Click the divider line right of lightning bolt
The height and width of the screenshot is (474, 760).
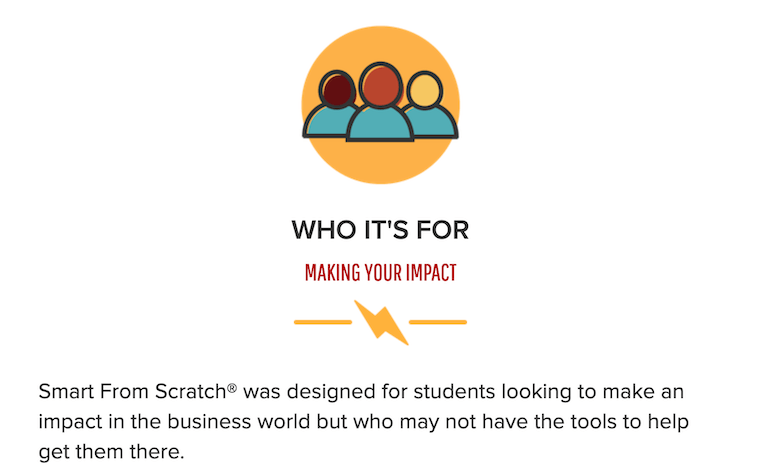click(438, 322)
